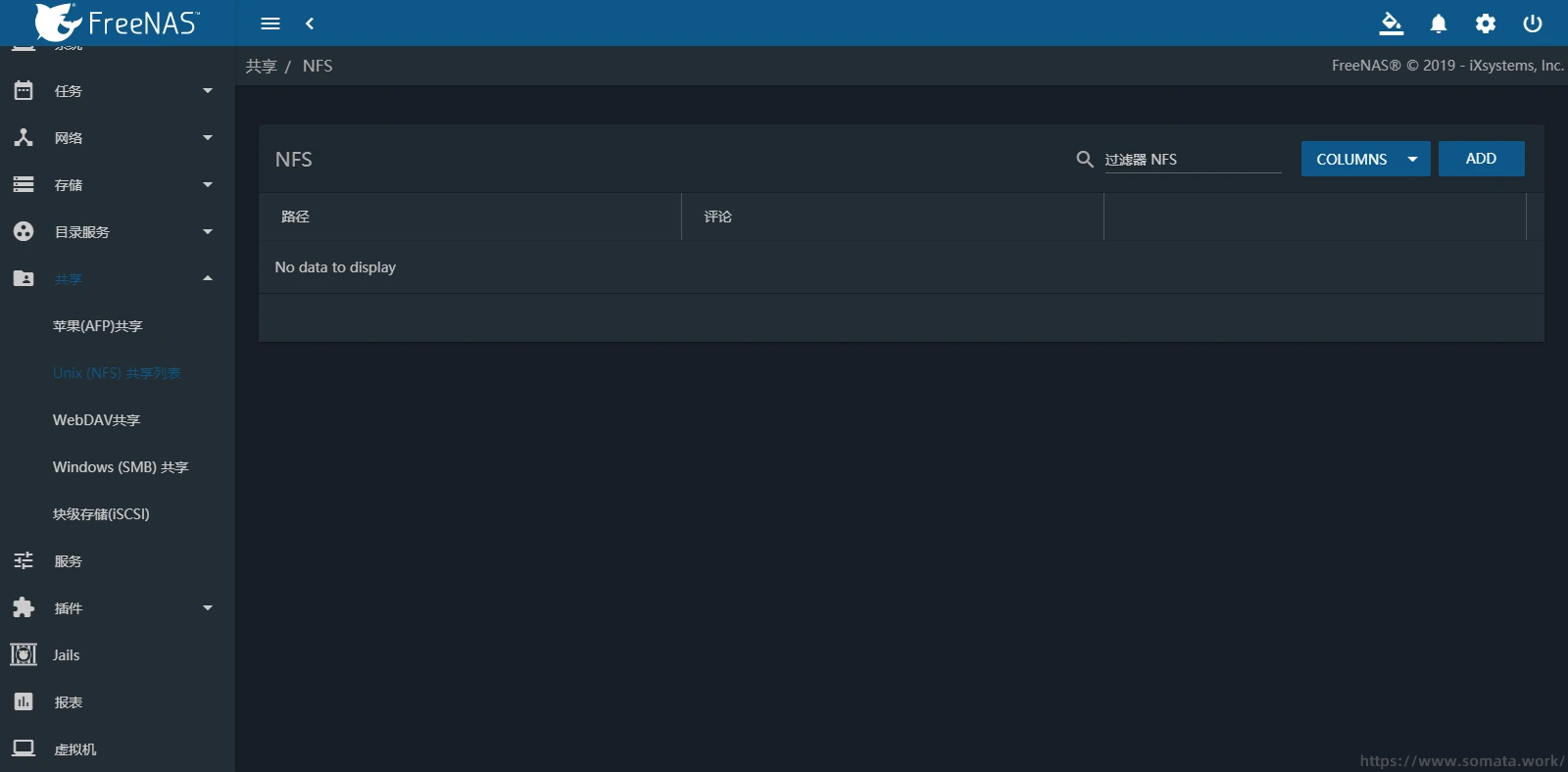Open 苹果(AFP)共享 page
1568x772 pixels.
point(98,326)
